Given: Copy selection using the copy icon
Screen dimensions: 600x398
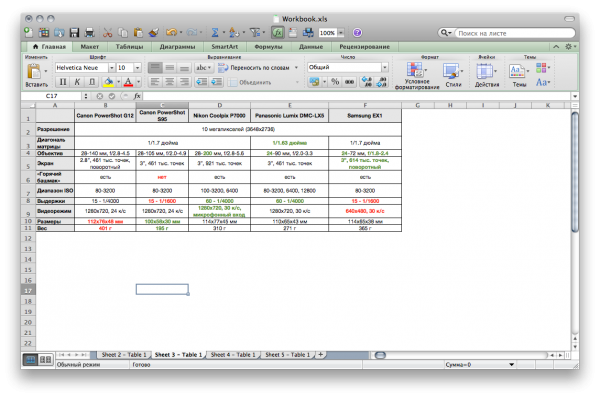Looking at the screenshot, I should [123, 33].
